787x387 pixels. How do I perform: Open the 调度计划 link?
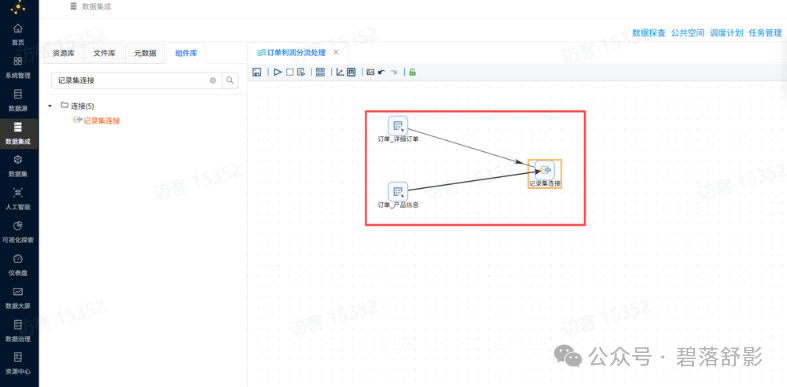(726, 33)
